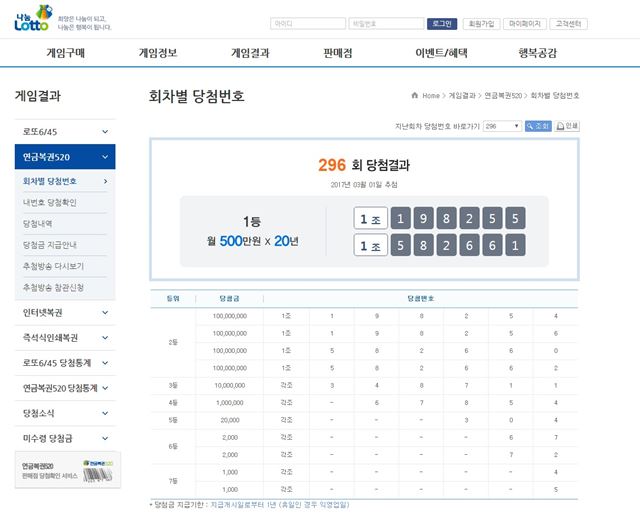Click the 20,000 prize cell
This screenshot has height=529, width=640.
[x=230, y=420]
